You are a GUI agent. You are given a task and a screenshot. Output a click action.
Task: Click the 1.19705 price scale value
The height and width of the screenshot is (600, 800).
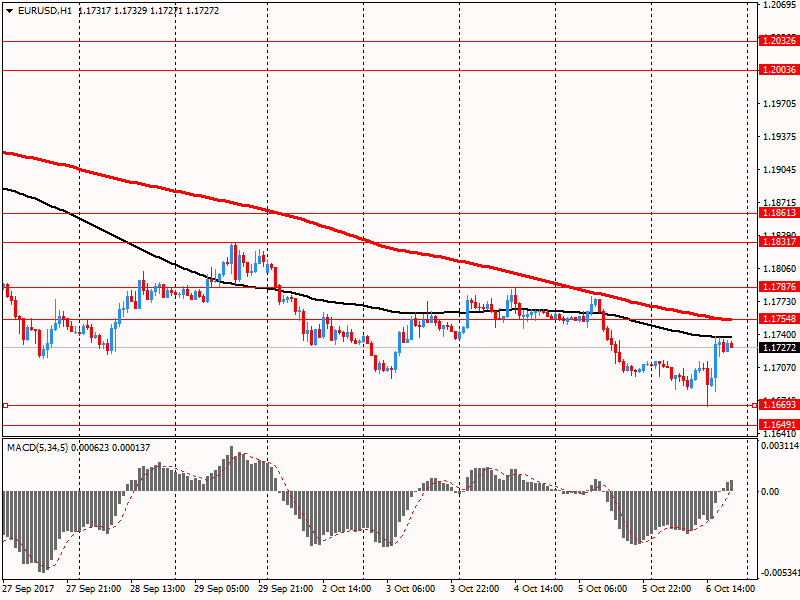point(779,104)
